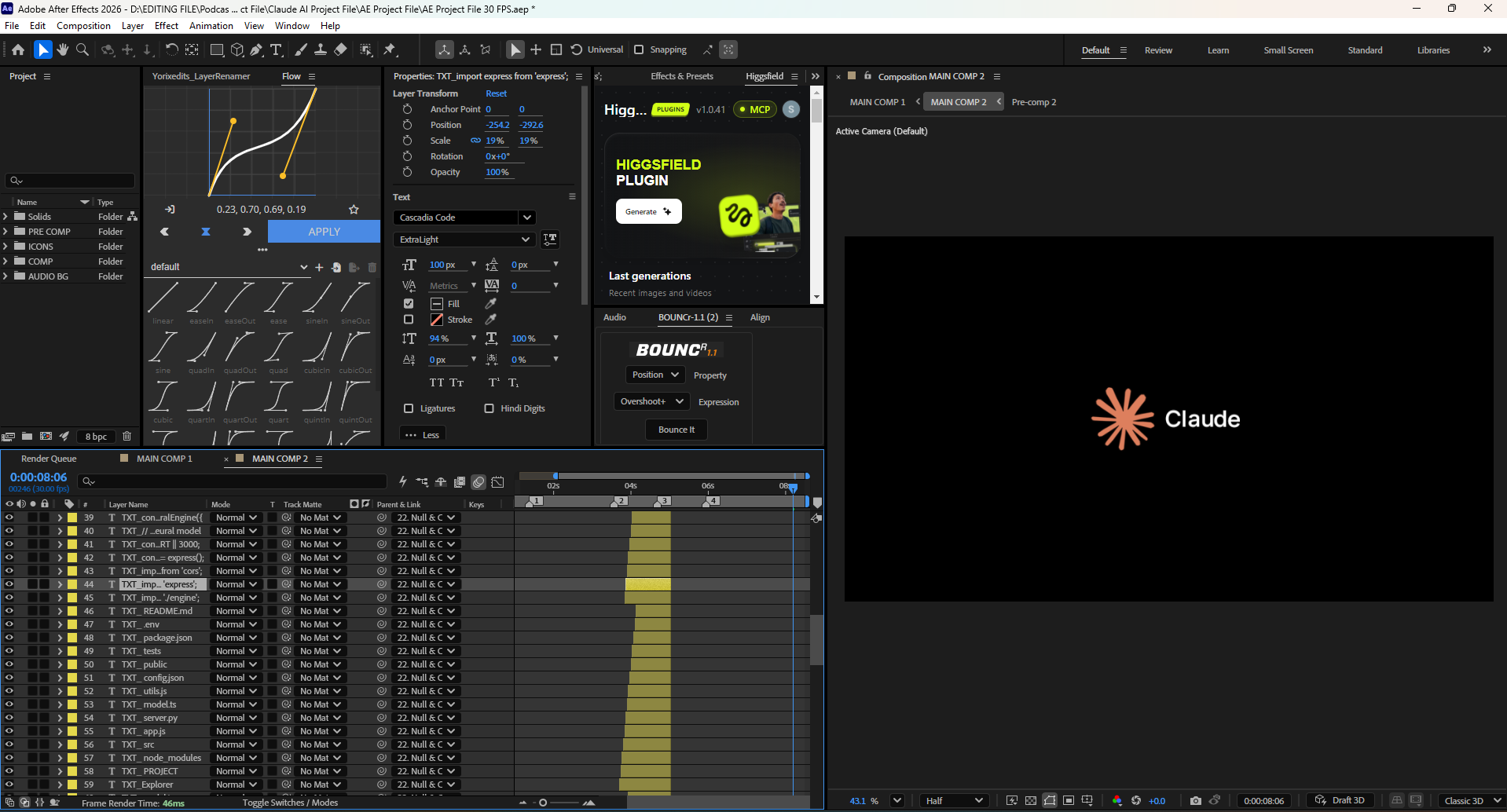Open the Effect menu
The width and height of the screenshot is (1507, 812).
coord(167,26)
